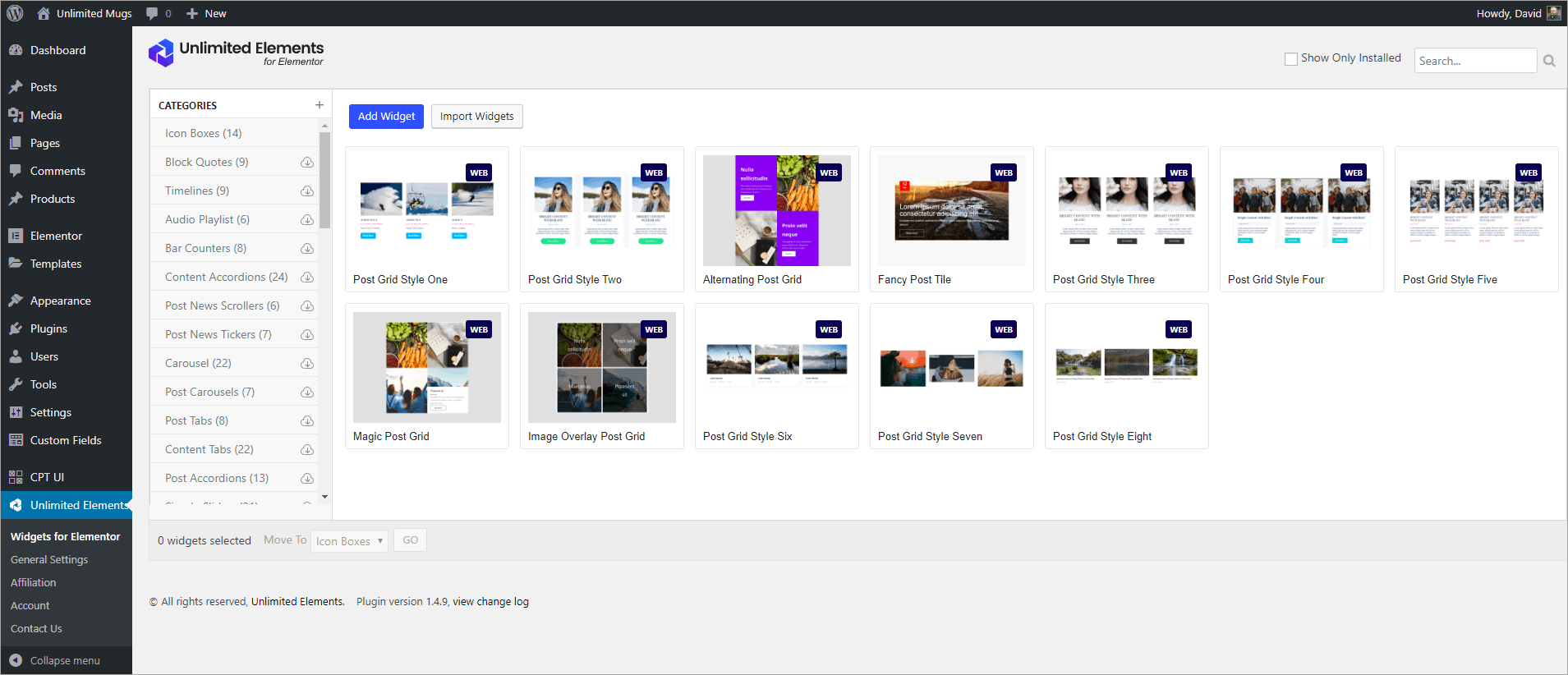
Task: Select the Content Accordions category
Action: 233,277
